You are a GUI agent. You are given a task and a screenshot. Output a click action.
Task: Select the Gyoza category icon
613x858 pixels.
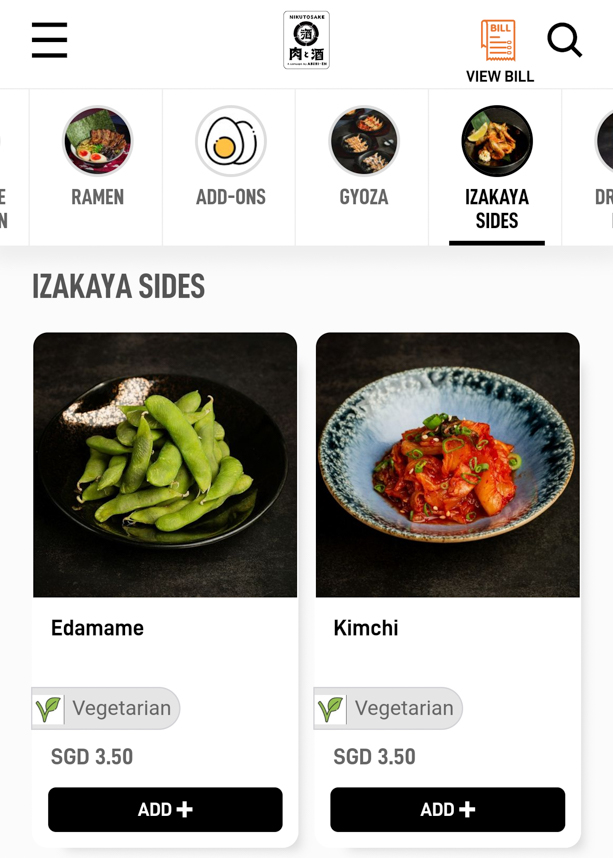click(x=364, y=141)
